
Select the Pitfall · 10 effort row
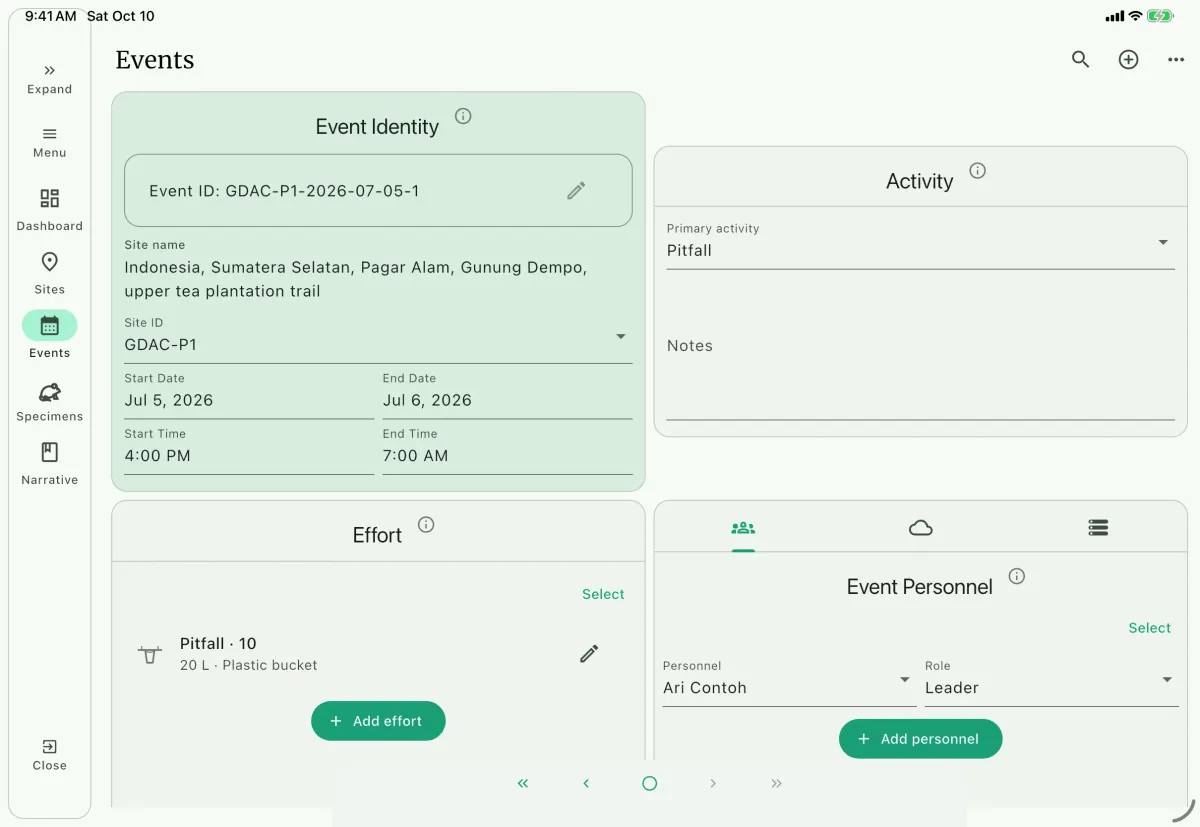click(x=378, y=654)
